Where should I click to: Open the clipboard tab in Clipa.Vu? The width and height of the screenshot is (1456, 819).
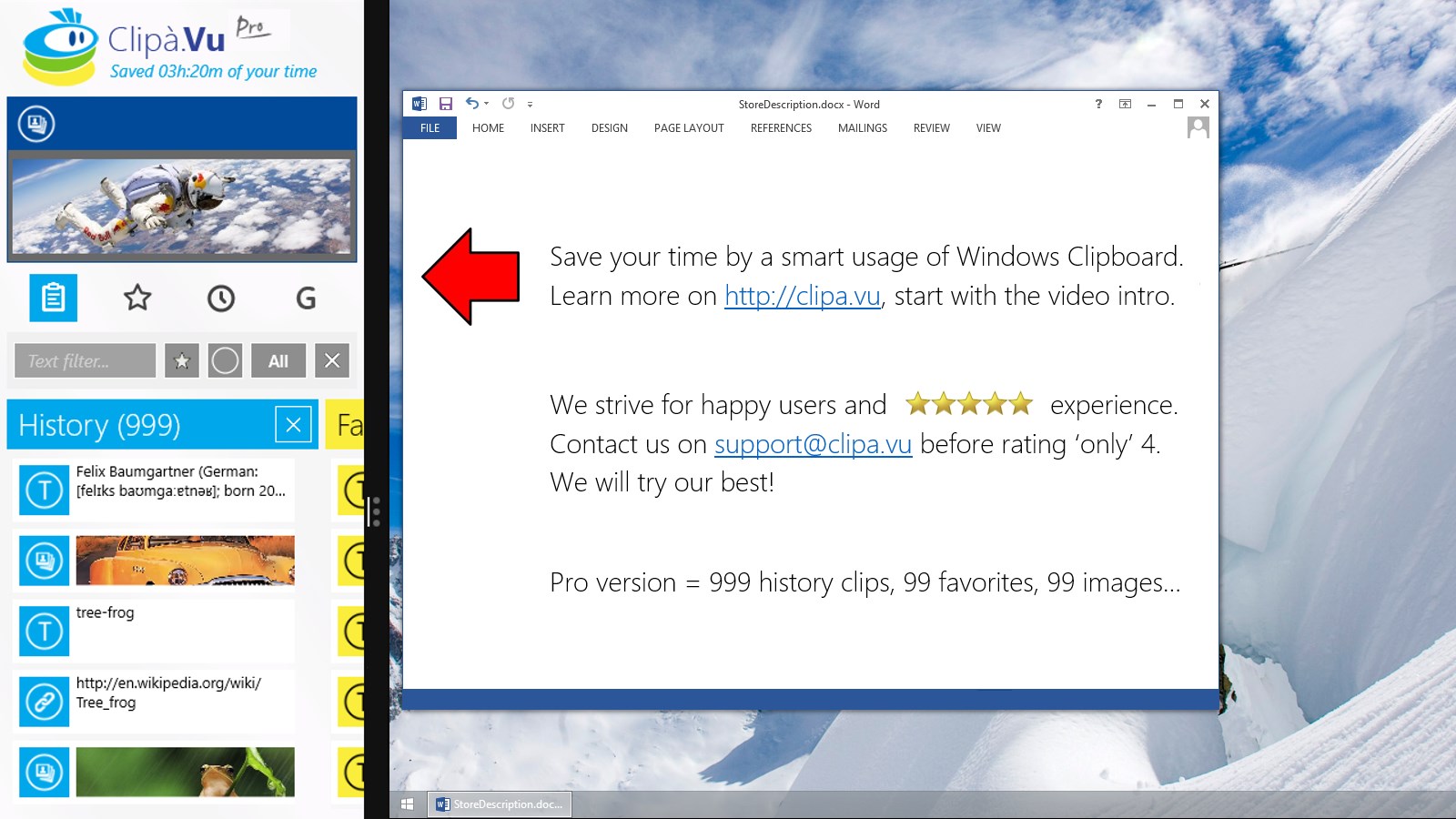pos(53,298)
